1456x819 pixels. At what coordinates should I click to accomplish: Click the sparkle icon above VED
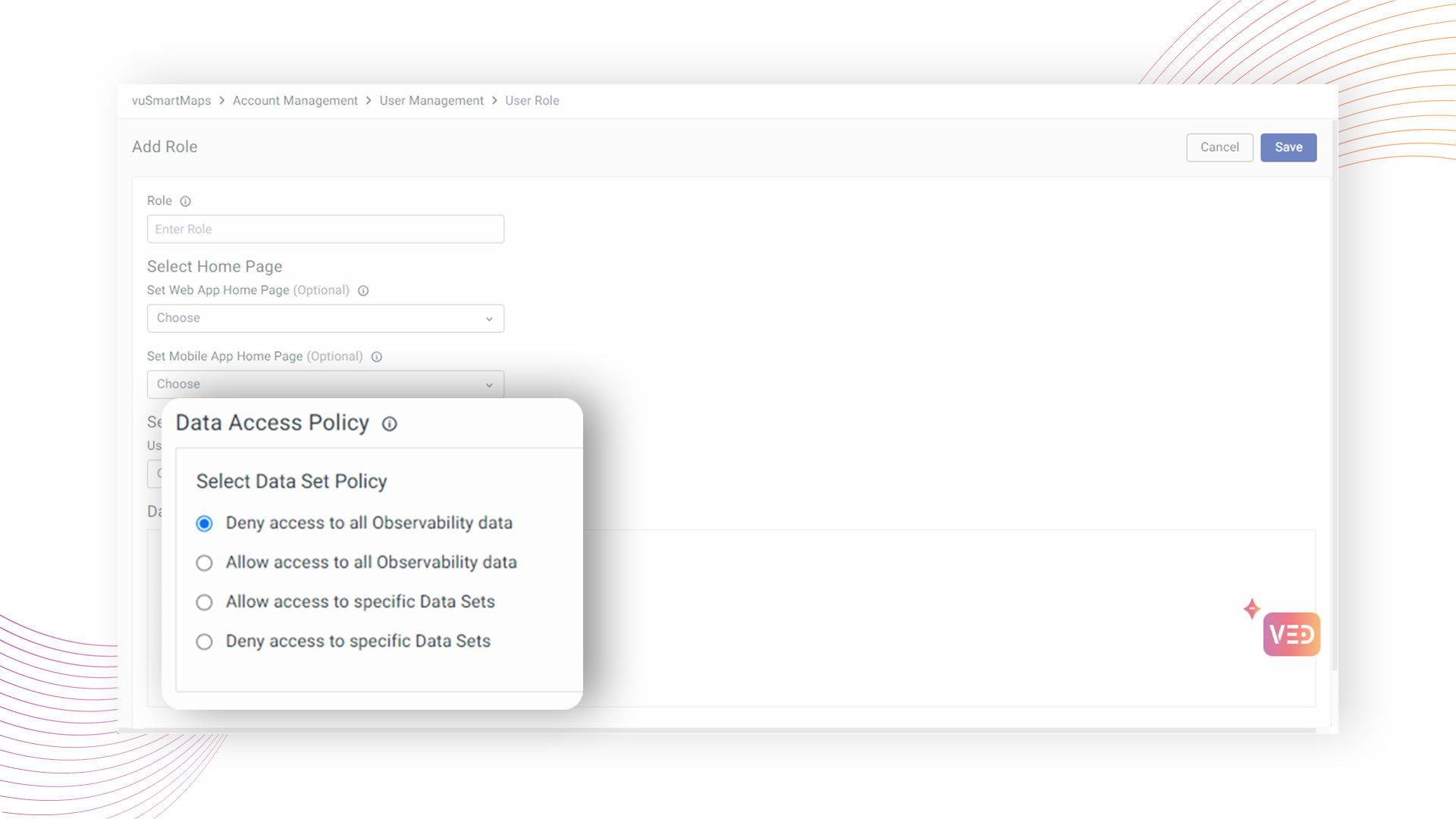[x=1252, y=608]
